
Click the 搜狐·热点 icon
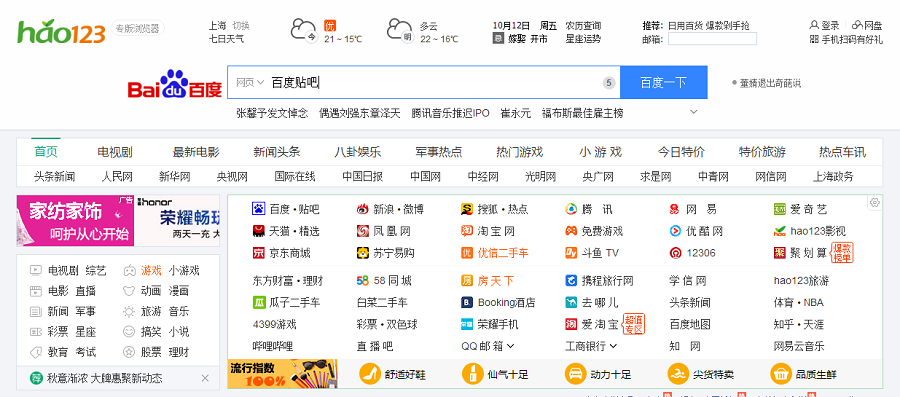point(467,209)
